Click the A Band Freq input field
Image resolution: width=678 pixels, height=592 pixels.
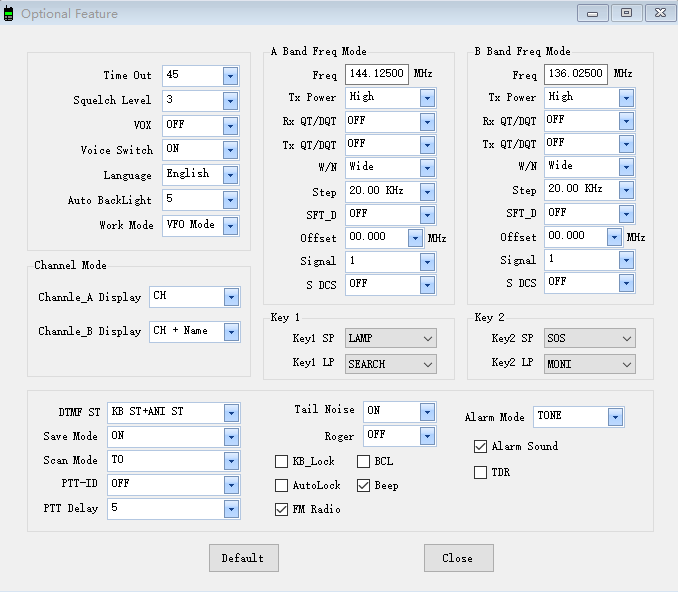(377, 75)
